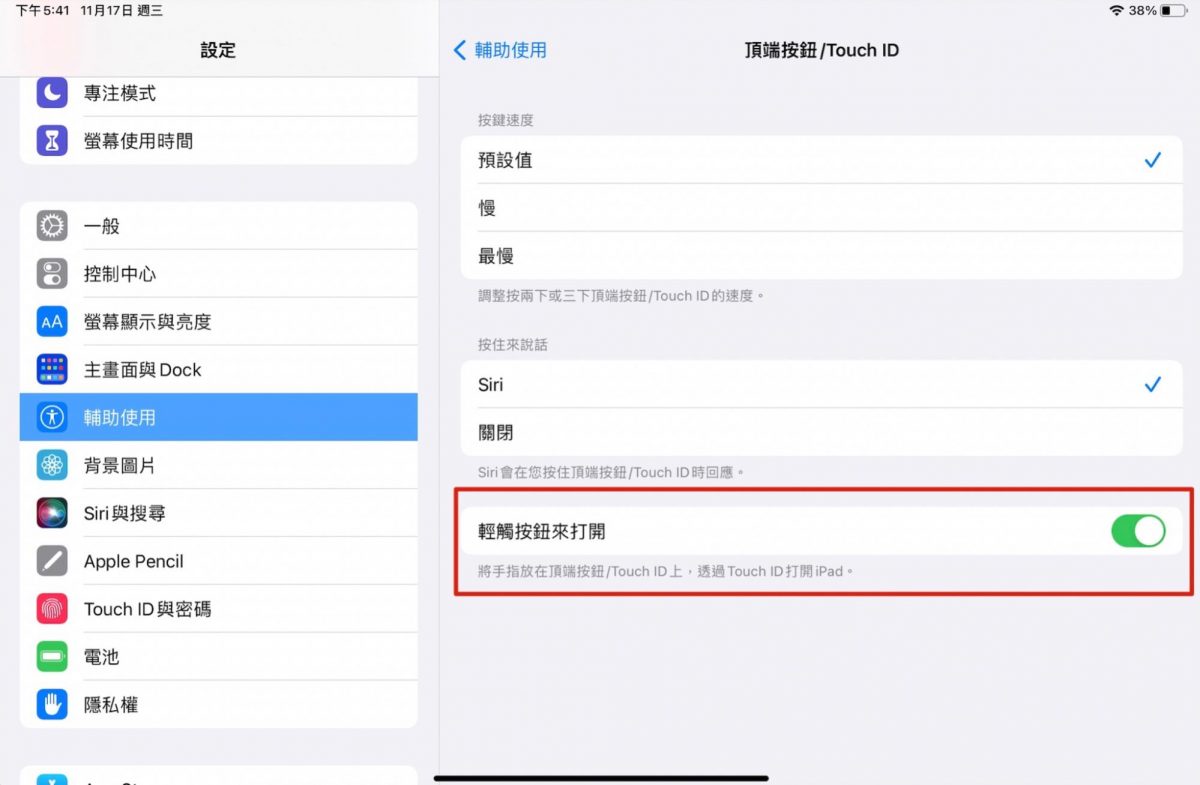Screen dimensions: 1200x785
Task: Tap the home indicator bar at bottom
Action: point(601,778)
